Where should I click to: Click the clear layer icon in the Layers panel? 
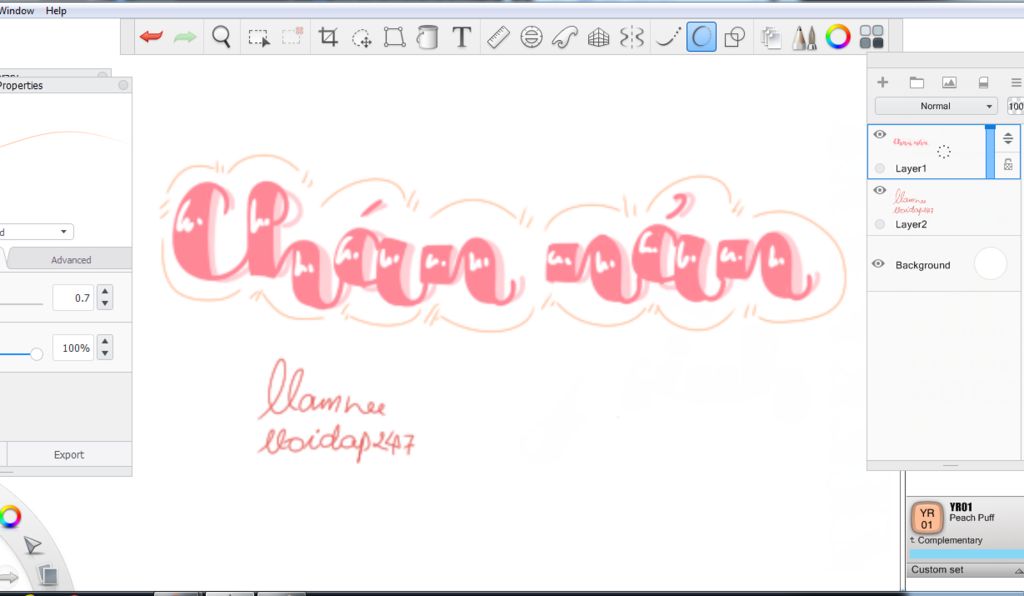[984, 82]
